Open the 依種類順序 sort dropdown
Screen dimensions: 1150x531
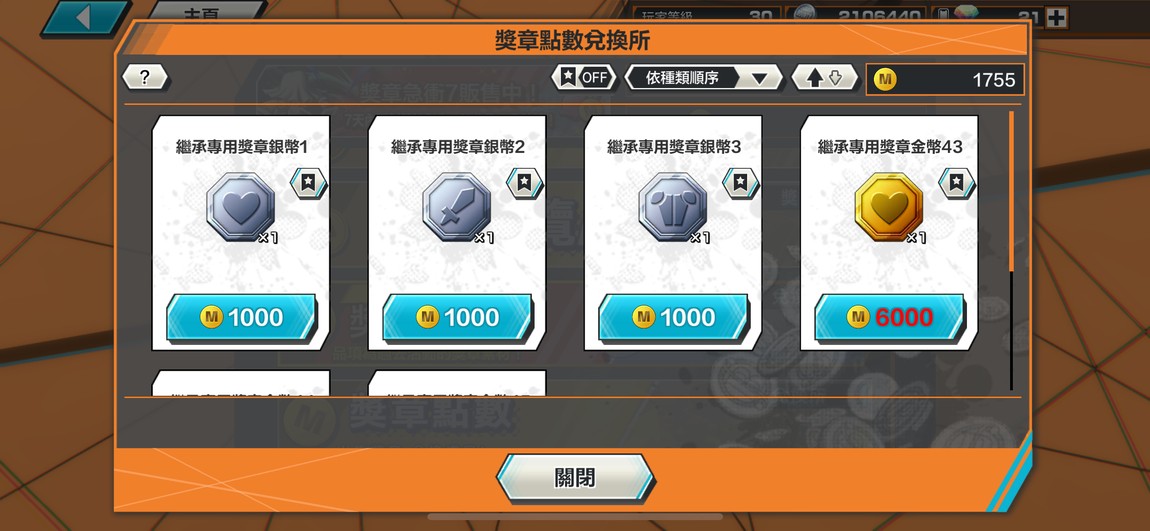click(x=703, y=78)
